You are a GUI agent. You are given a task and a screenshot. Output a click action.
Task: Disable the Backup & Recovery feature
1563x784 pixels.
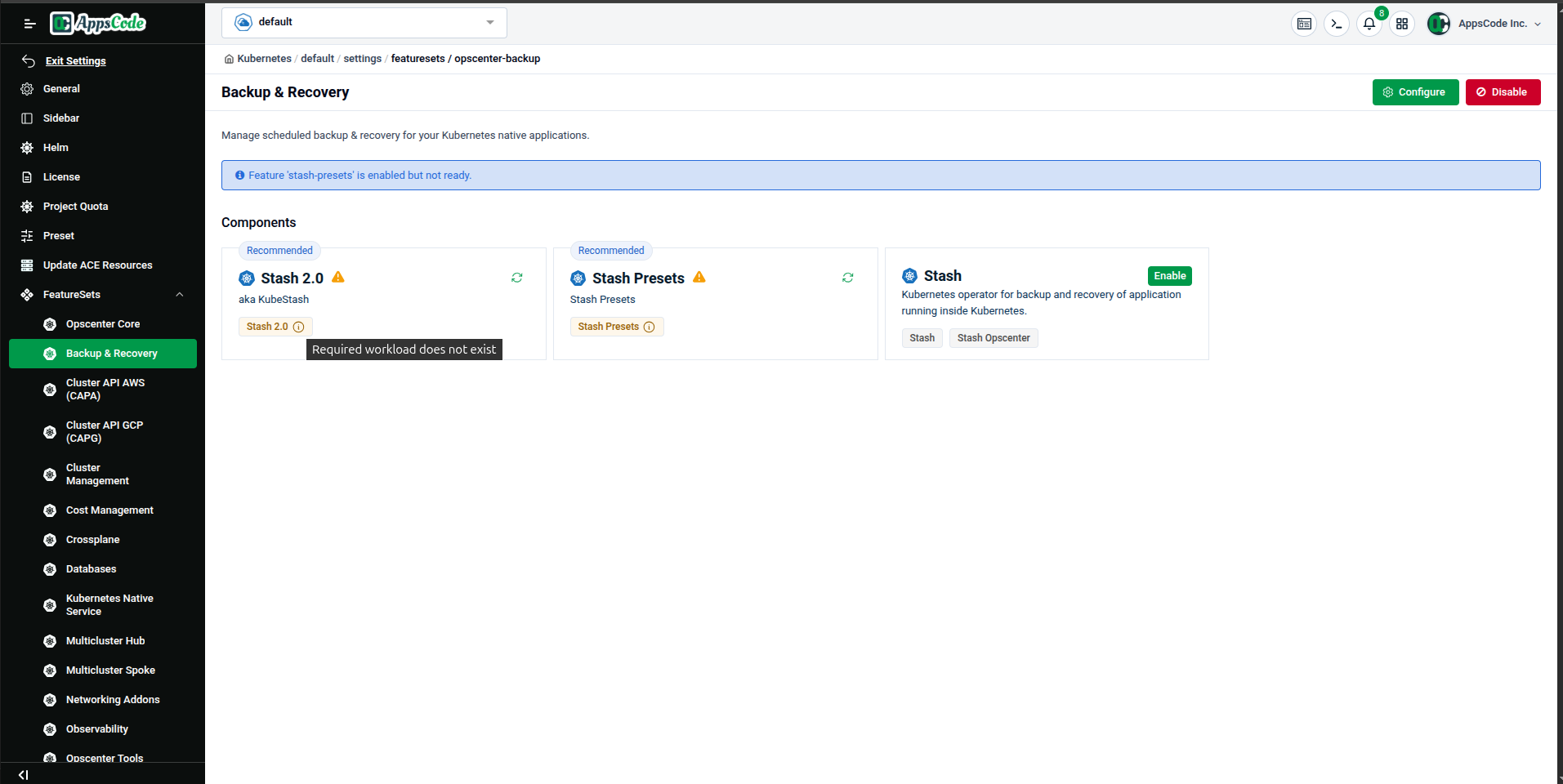tap(1503, 92)
